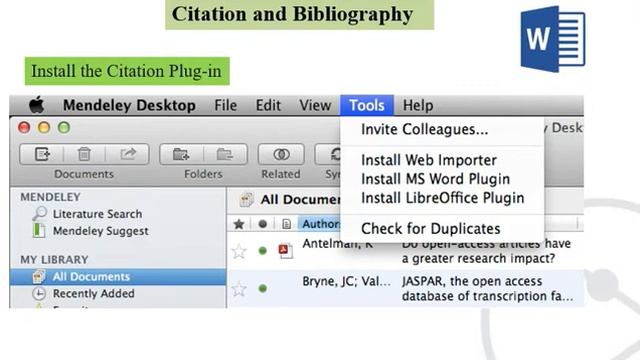Open the View menu
This screenshot has height=360, width=640.
pos(315,105)
